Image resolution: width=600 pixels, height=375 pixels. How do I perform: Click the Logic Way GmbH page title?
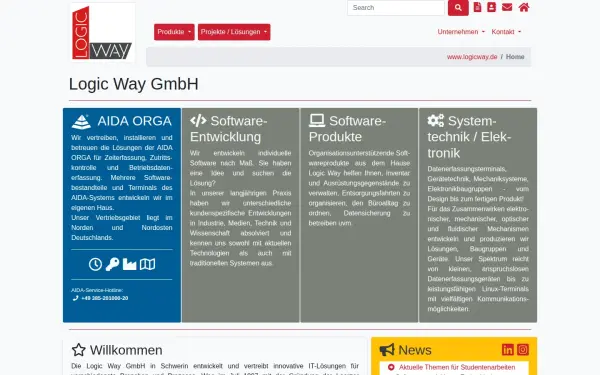click(134, 84)
